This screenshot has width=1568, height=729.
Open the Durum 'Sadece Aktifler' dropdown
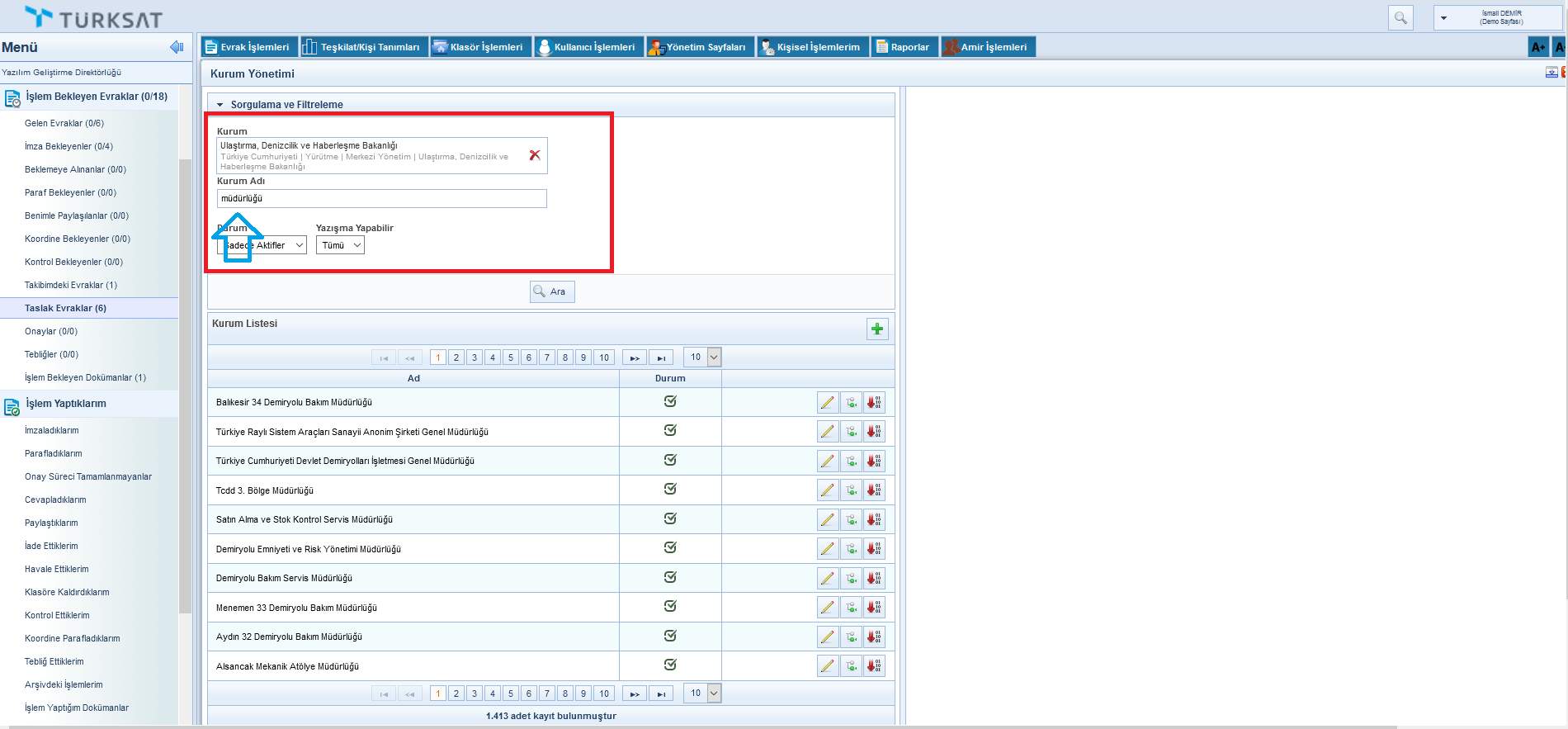[262, 245]
